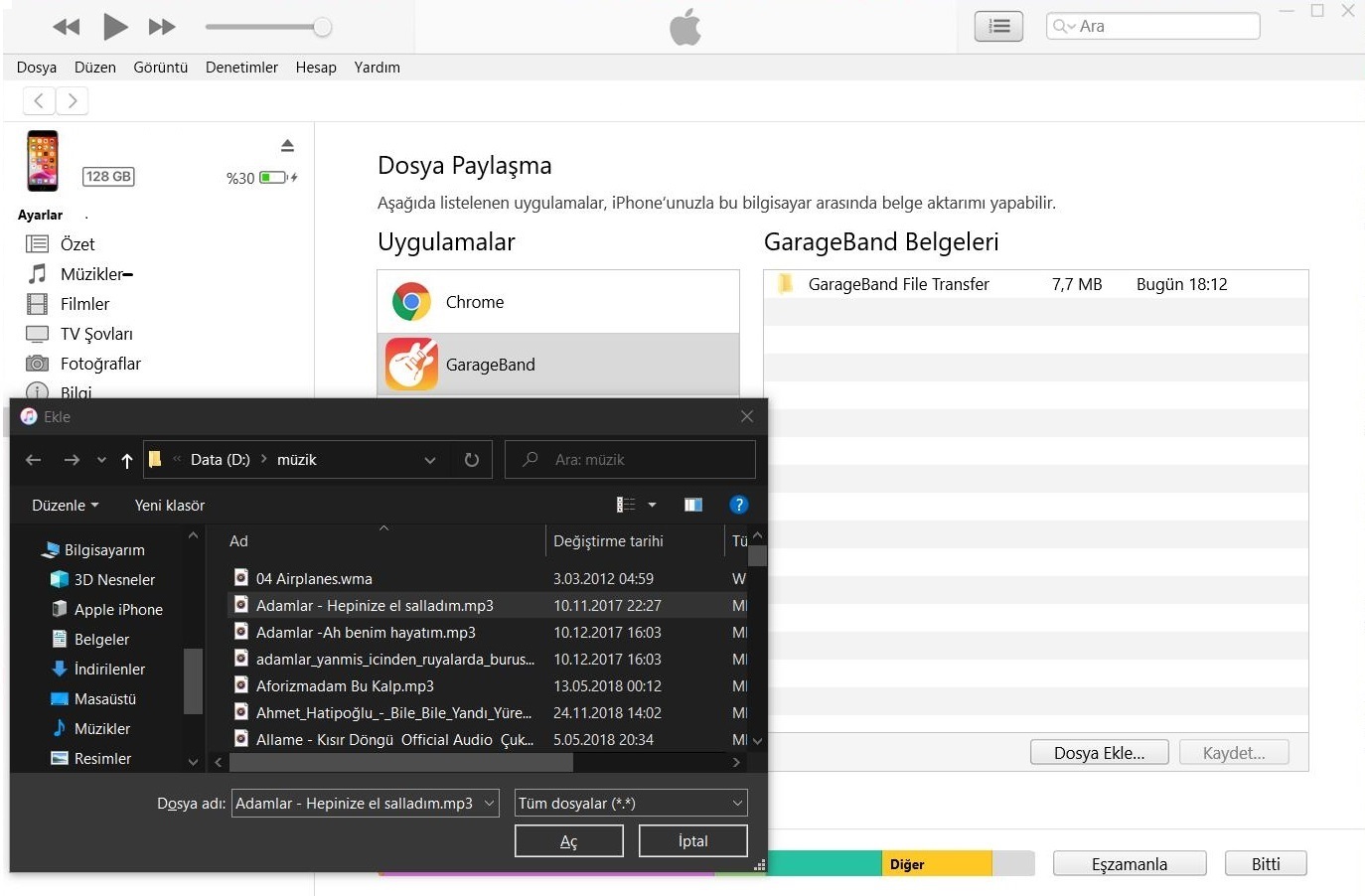1365x896 pixels.
Task: Open the Hesap menu
Action: [x=316, y=68]
